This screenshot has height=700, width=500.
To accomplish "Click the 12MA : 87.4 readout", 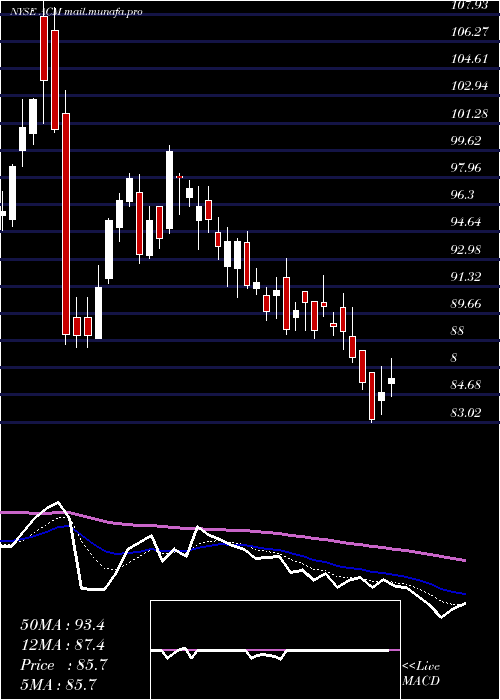I will tap(62, 645).
